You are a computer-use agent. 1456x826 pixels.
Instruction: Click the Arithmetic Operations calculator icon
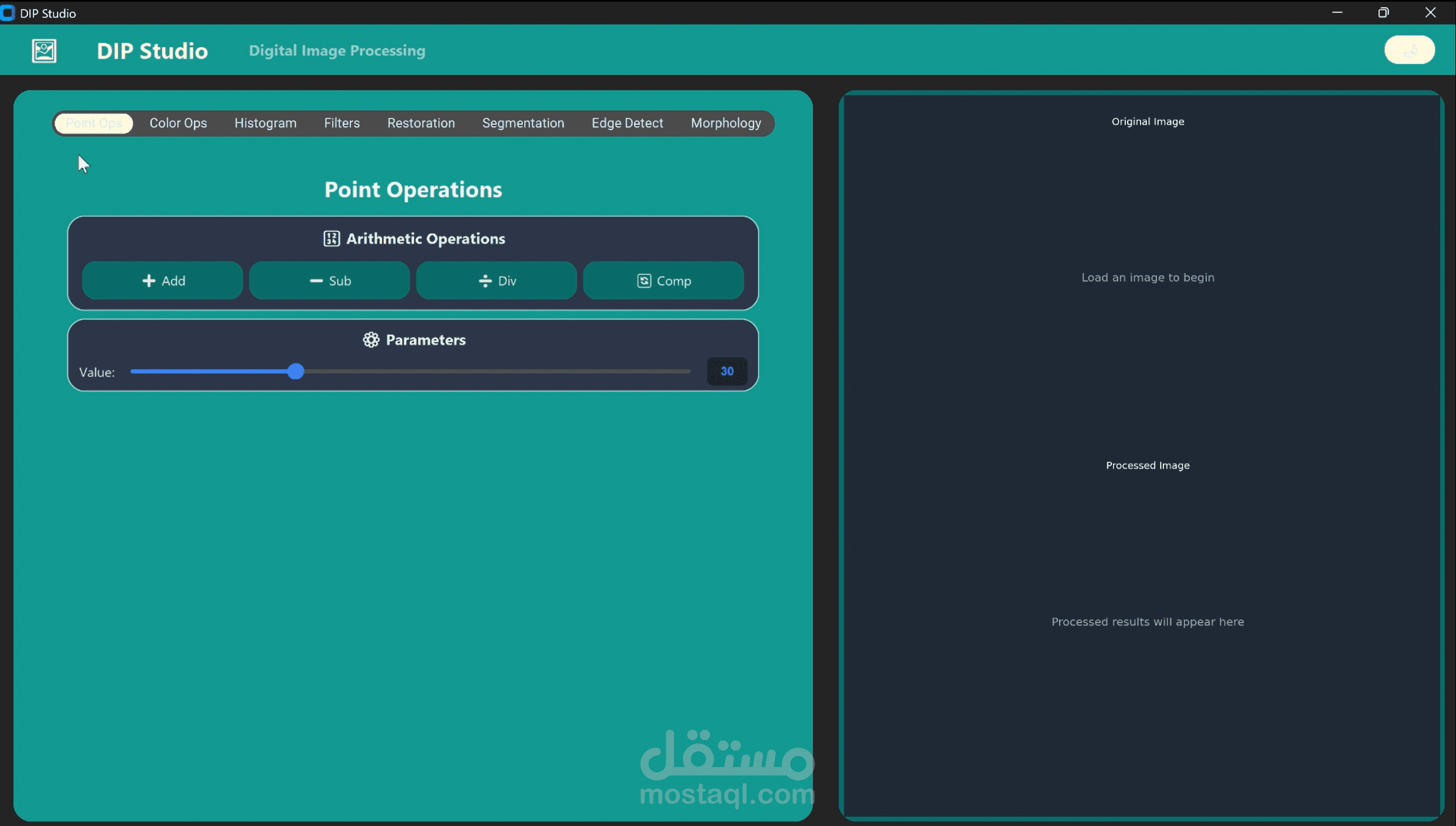click(331, 239)
